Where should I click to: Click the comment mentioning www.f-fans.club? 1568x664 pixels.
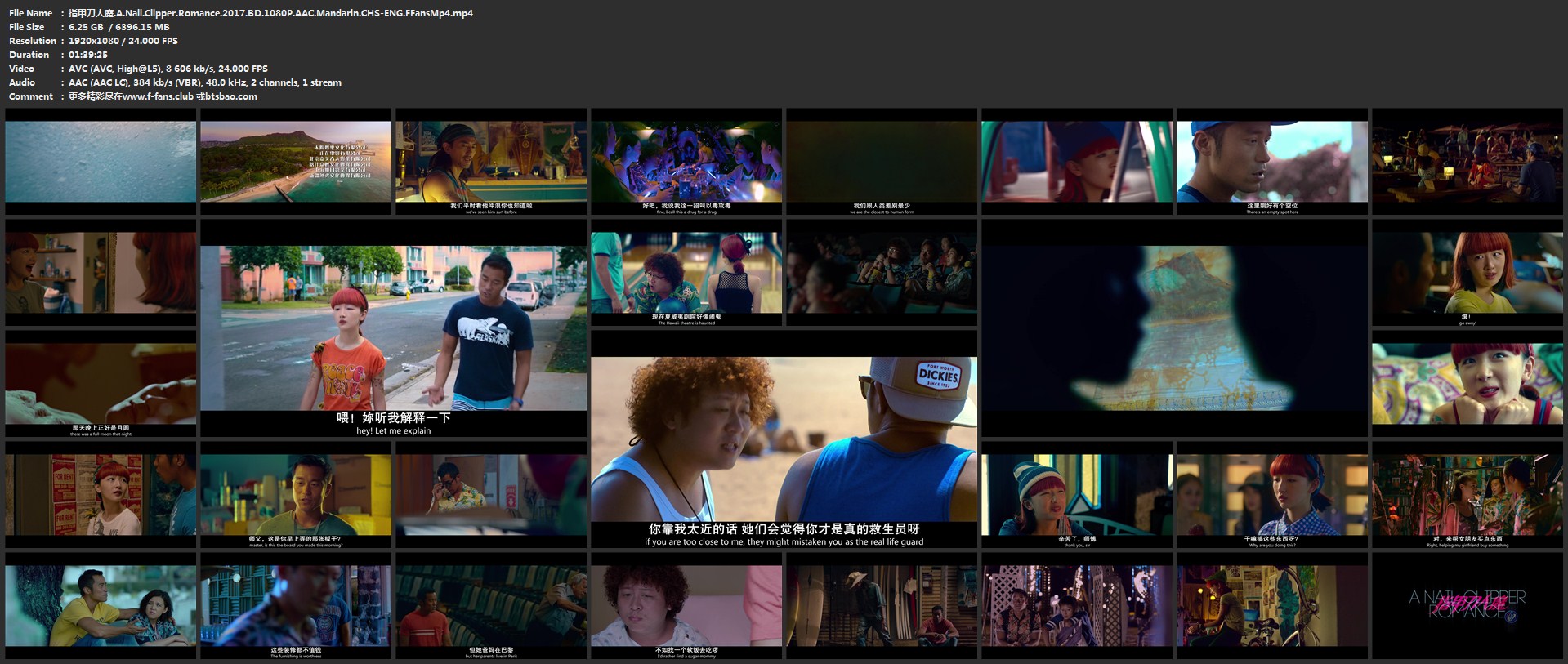click(x=163, y=96)
